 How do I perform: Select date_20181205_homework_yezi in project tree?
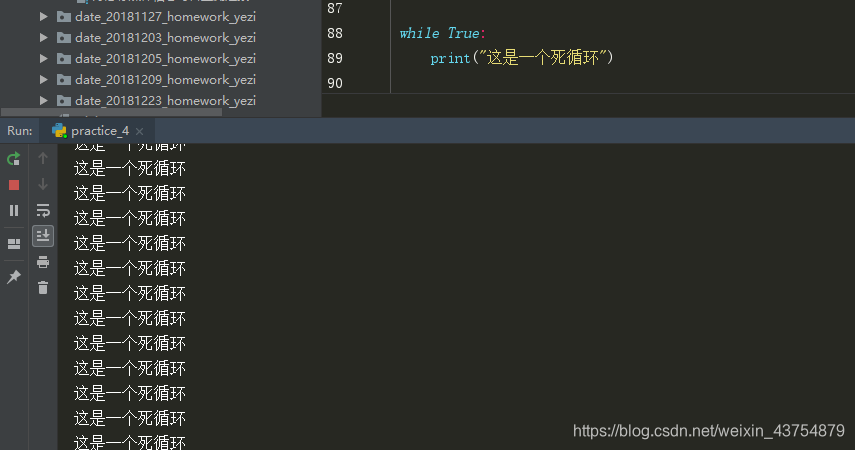(165, 58)
